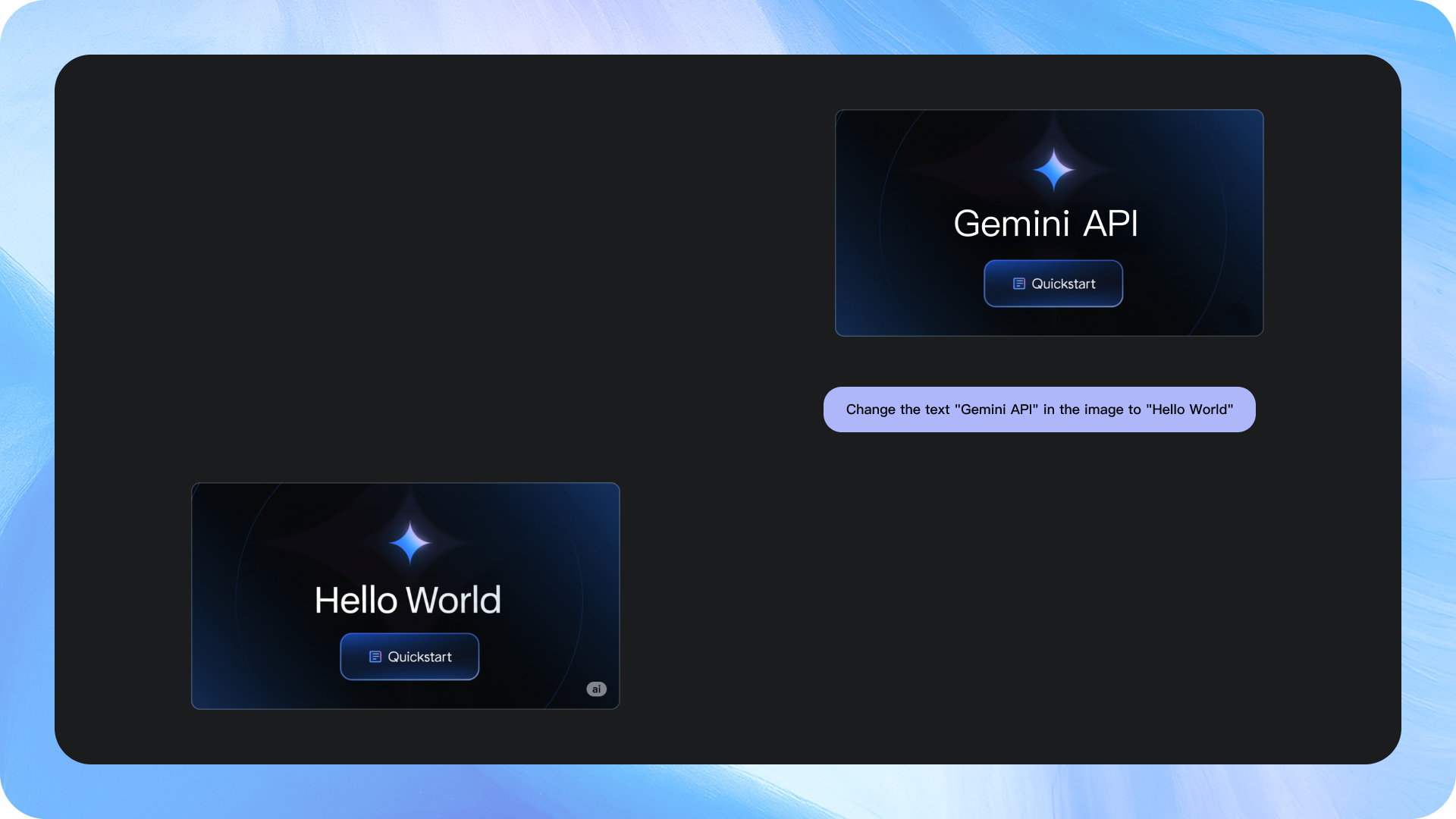Click the star logo above Hello World
The width and height of the screenshot is (1456, 819).
pos(410,543)
